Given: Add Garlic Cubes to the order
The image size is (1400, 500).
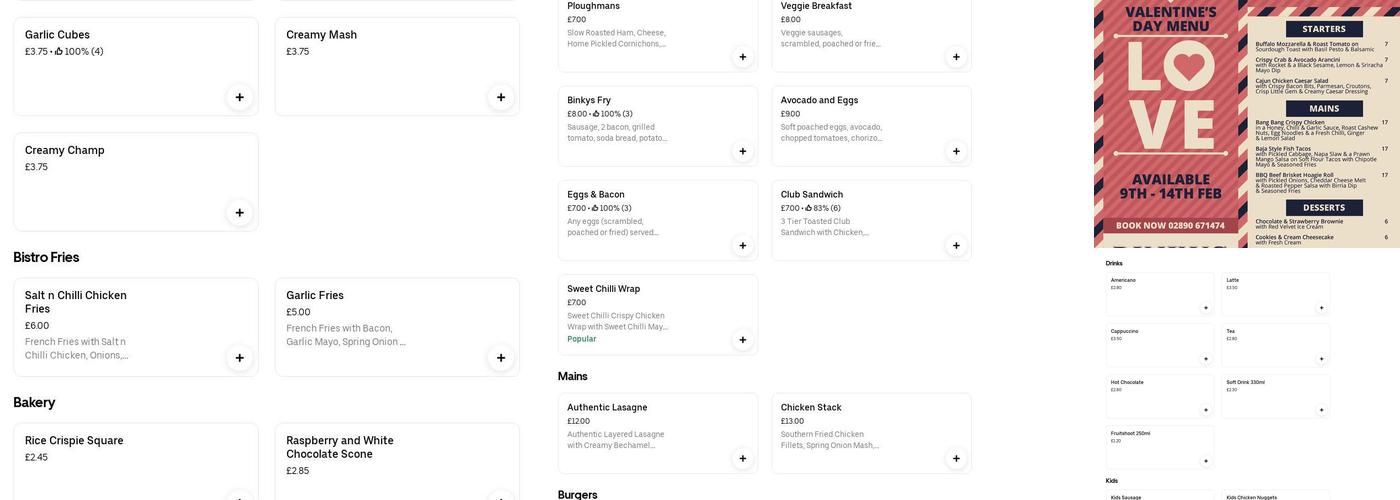Looking at the screenshot, I should click(239, 97).
